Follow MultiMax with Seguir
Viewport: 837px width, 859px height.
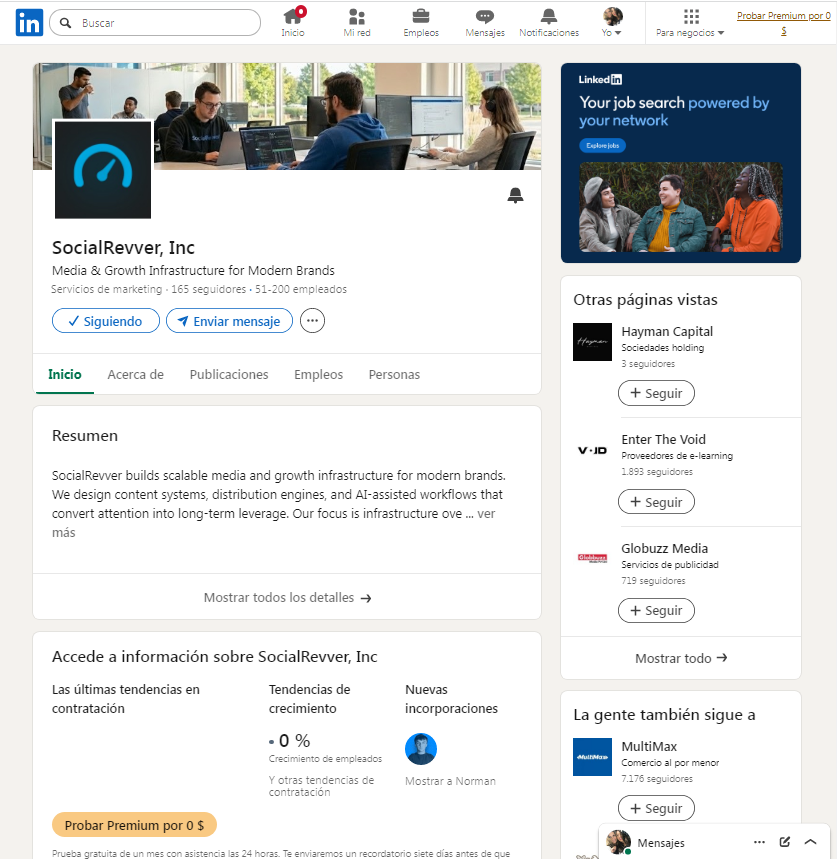(x=656, y=808)
